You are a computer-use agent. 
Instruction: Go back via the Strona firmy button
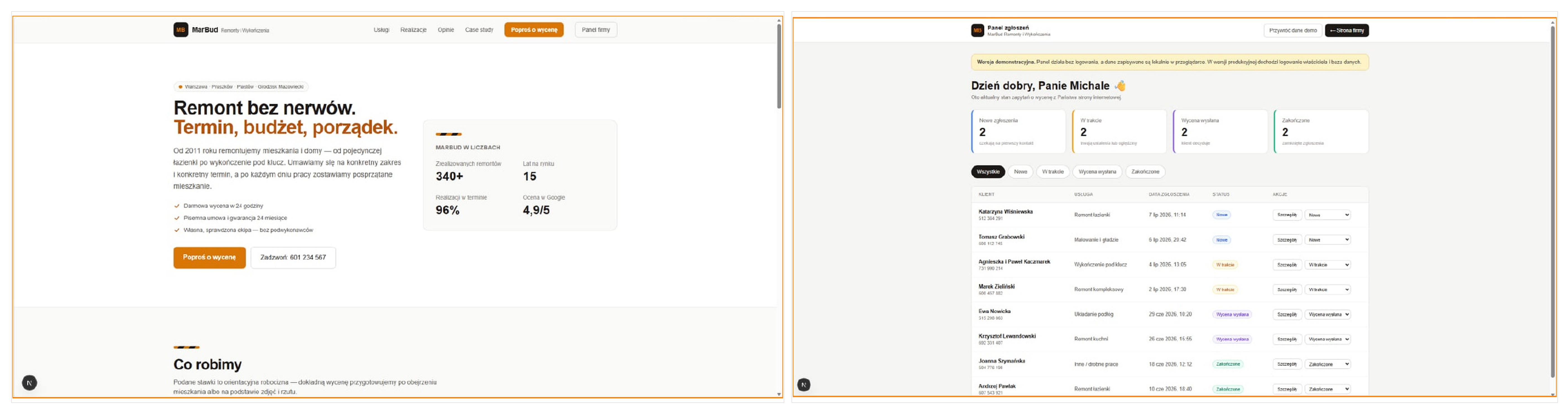click(1347, 30)
